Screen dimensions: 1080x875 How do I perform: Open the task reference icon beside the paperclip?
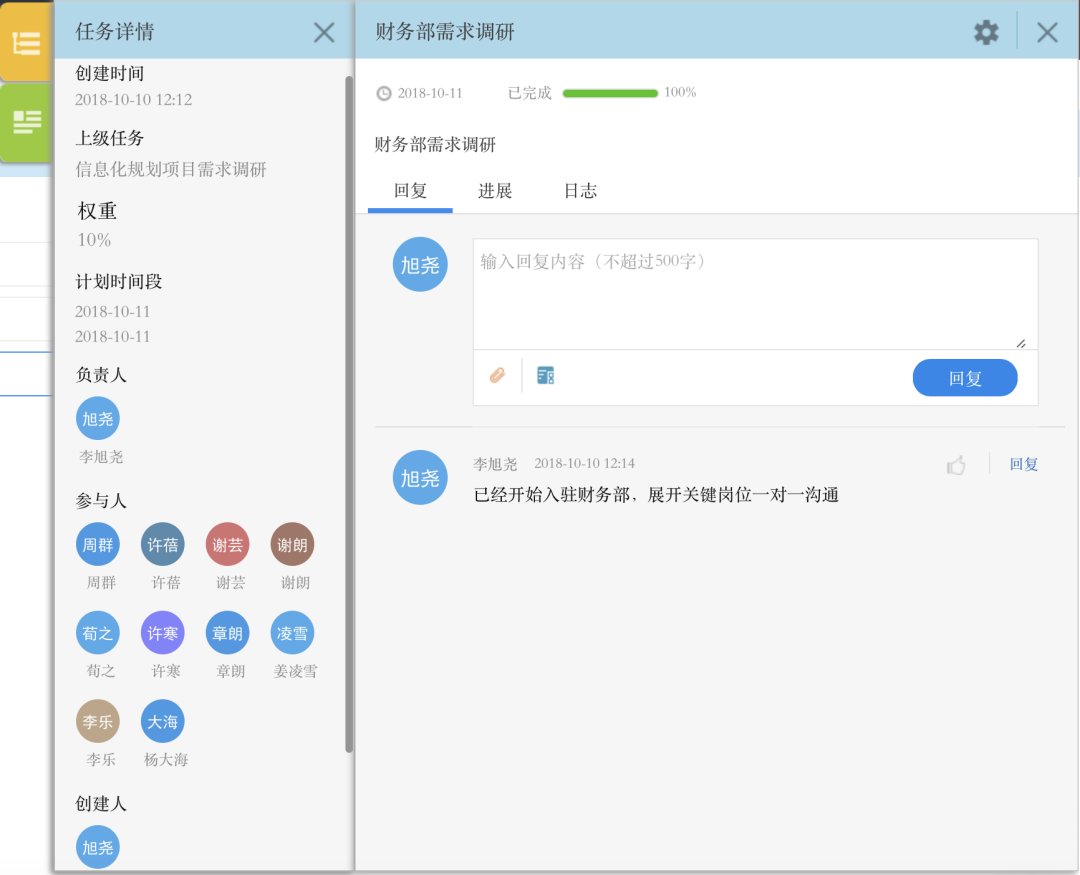click(x=546, y=376)
